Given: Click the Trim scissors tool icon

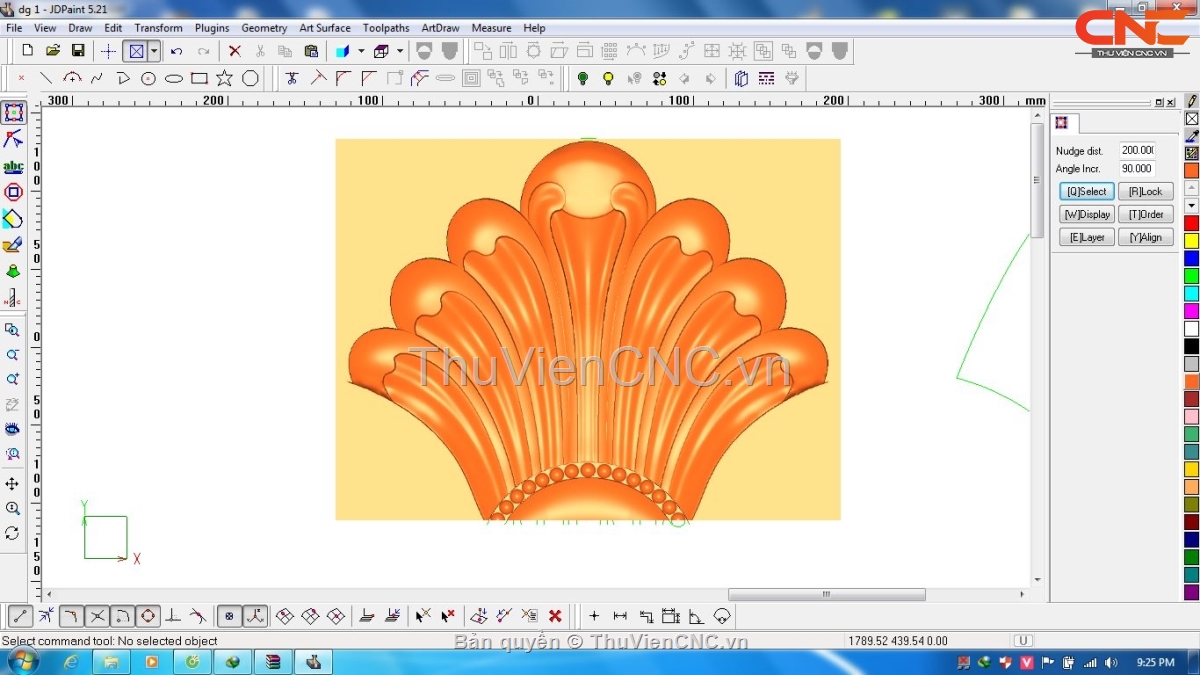Looking at the screenshot, I should click(292, 78).
